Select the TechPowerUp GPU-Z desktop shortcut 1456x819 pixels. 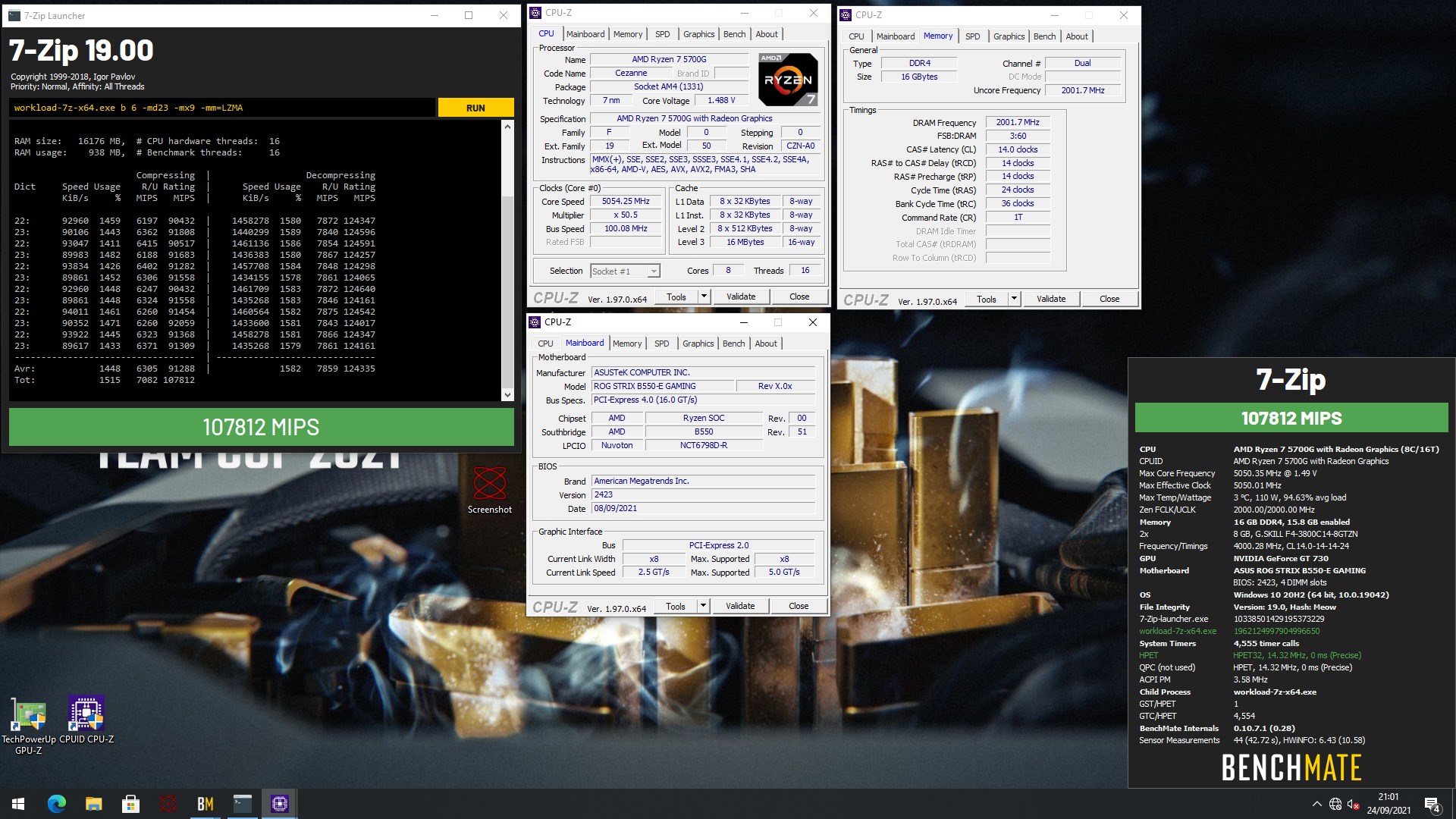(x=28, y=725)
